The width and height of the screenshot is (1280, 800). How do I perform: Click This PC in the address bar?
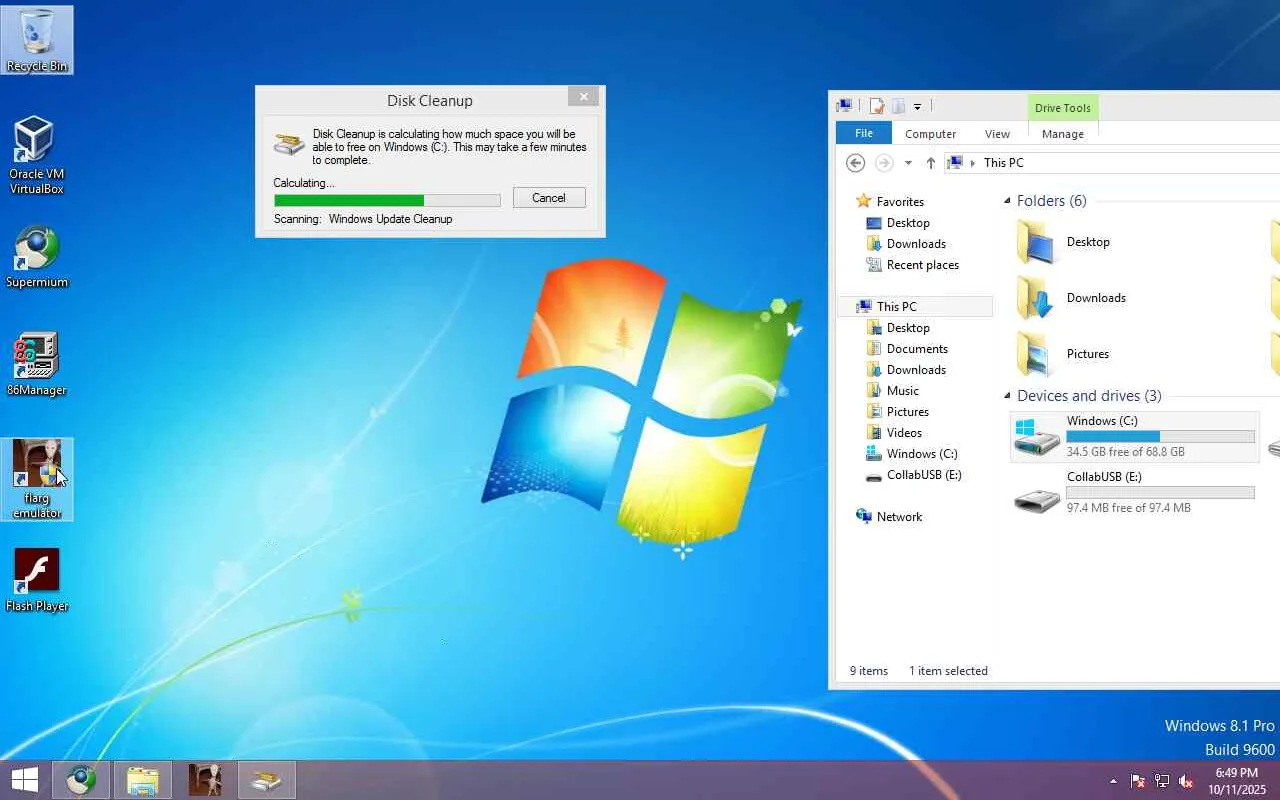1003,163
